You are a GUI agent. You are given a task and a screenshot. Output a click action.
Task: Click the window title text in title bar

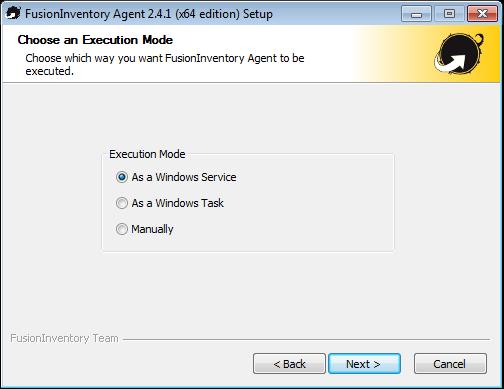coord(149,14)
